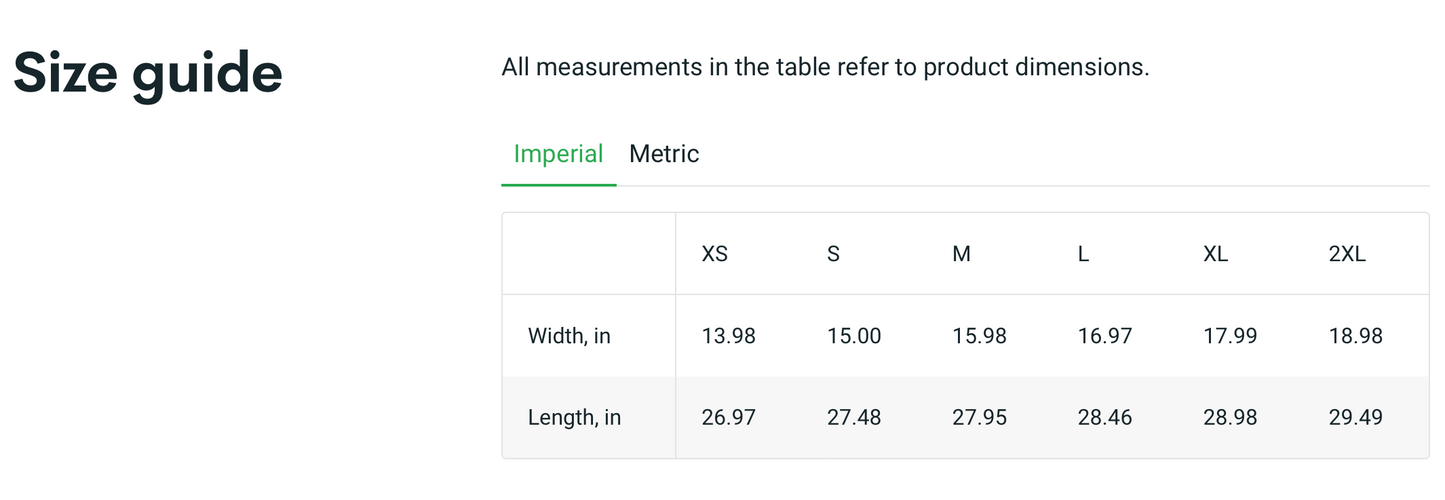Click the 2XL size column header
This screenshot has height=500, width=1445.
[1347, 254]
